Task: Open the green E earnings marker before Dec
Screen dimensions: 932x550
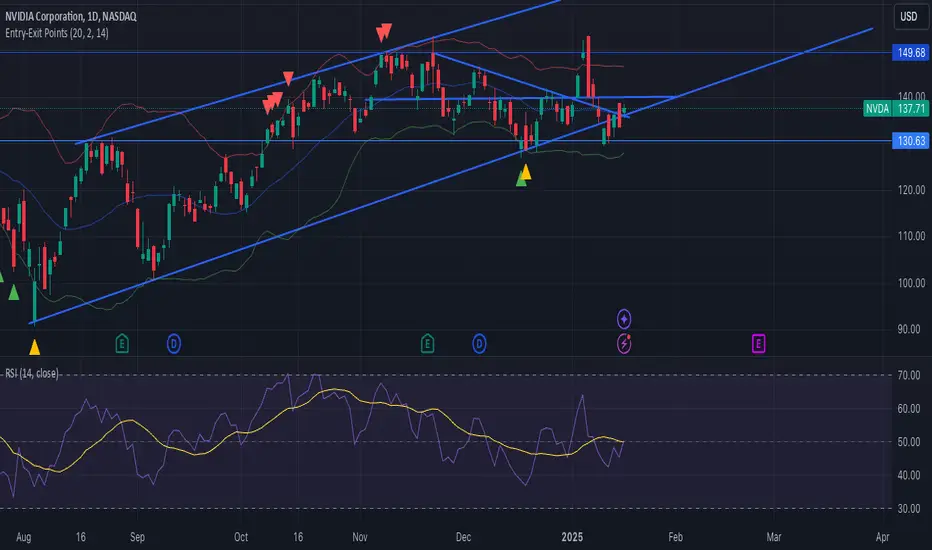Action: coord(427,344)
